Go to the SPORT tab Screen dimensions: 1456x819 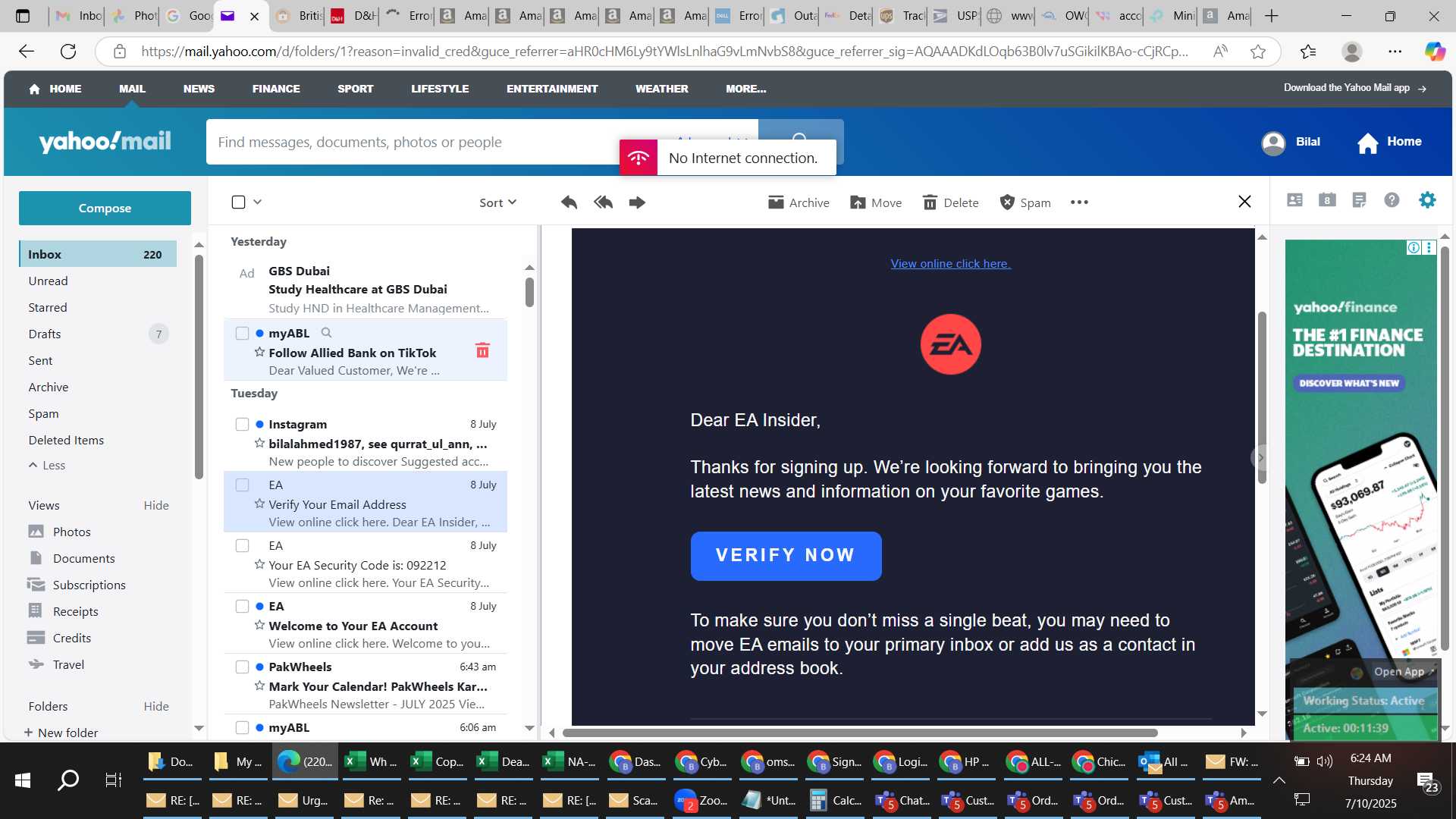tap(355, 89)
